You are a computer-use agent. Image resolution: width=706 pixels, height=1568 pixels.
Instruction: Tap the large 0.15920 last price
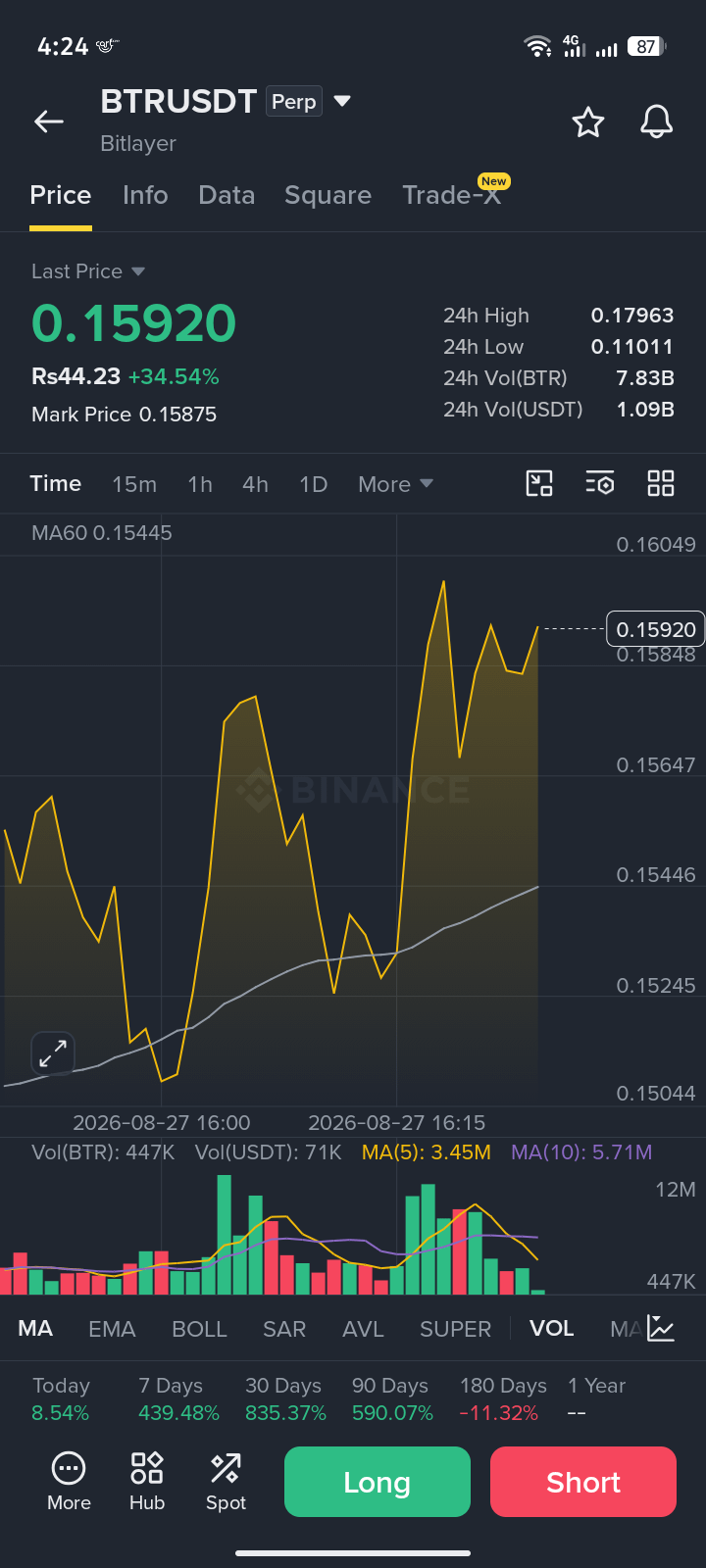click(x=134, y=323)
